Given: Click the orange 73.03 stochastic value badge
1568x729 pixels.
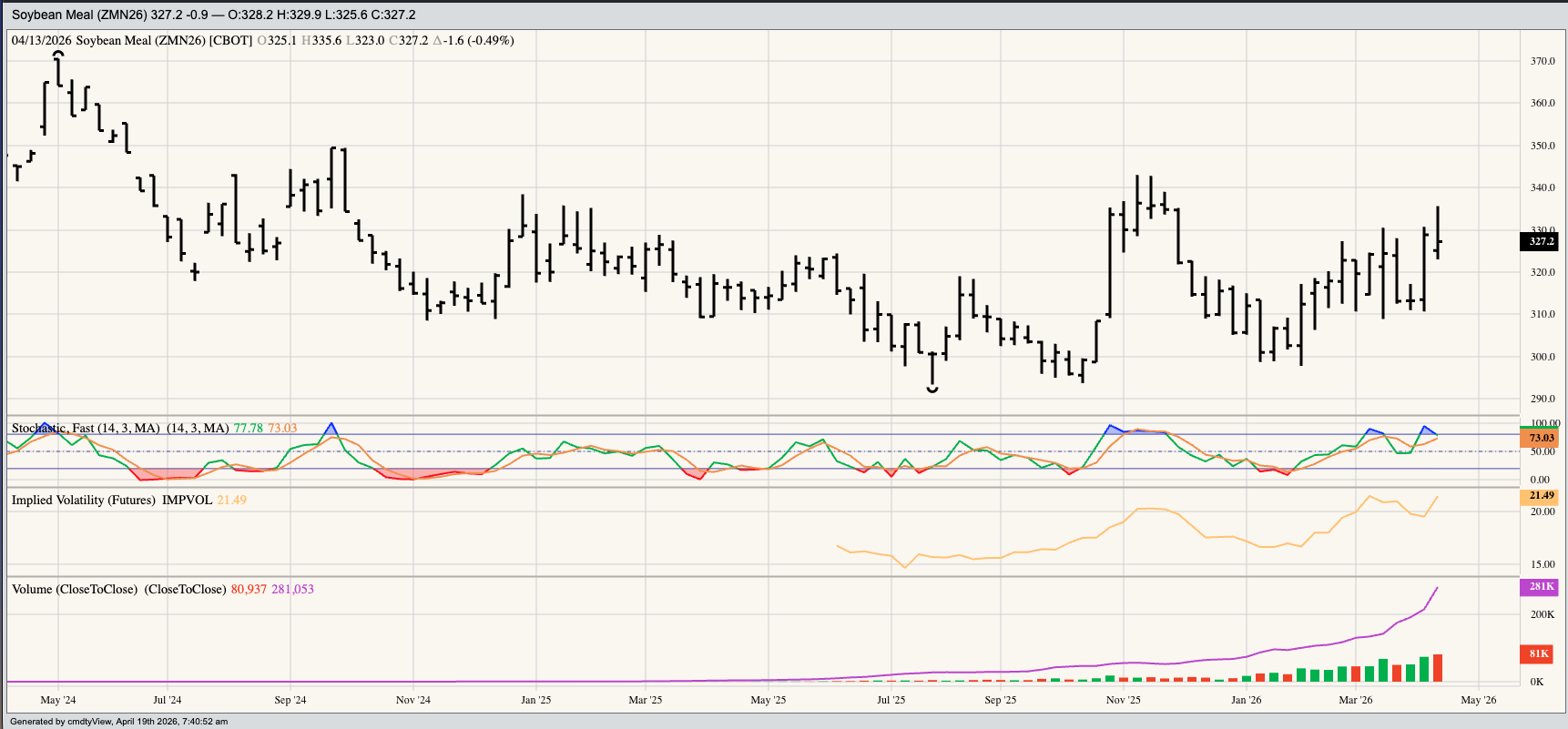Looking at the screenshot, I should click(x=1539, y=438).
